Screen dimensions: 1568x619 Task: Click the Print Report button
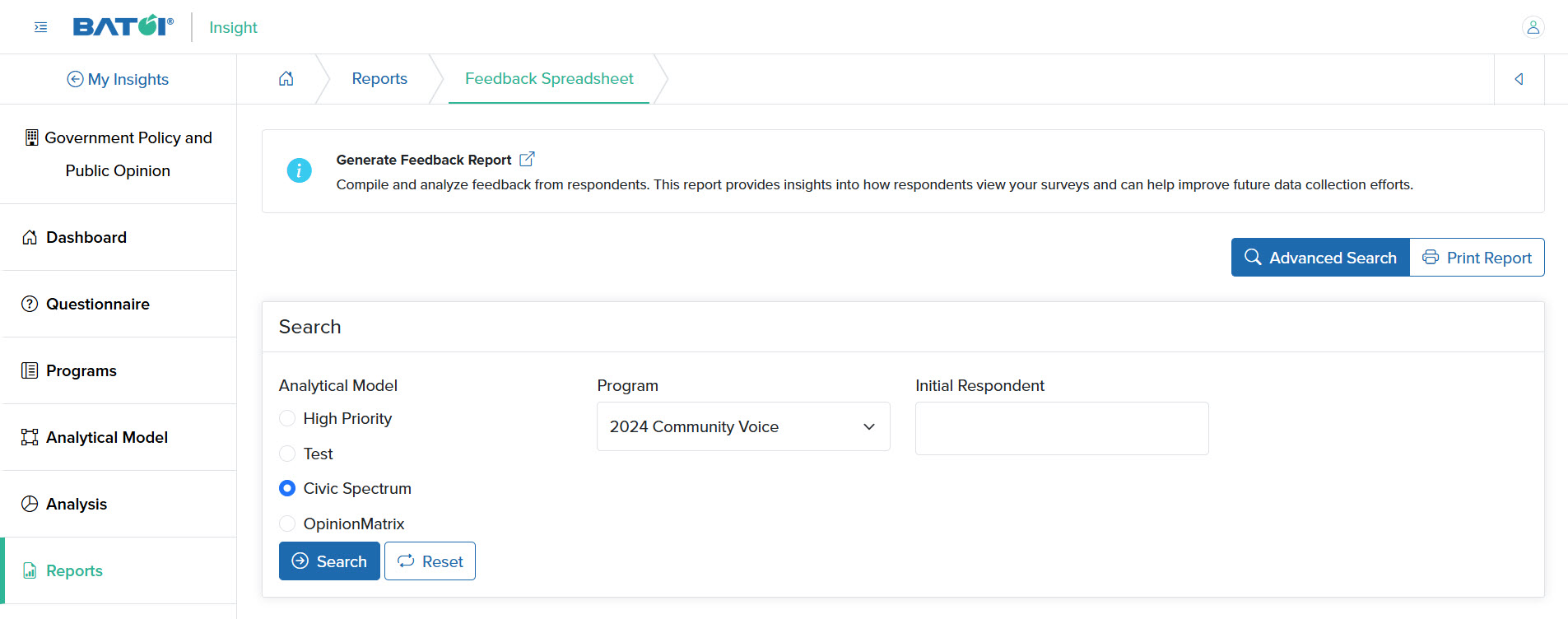coord(1477,258)
